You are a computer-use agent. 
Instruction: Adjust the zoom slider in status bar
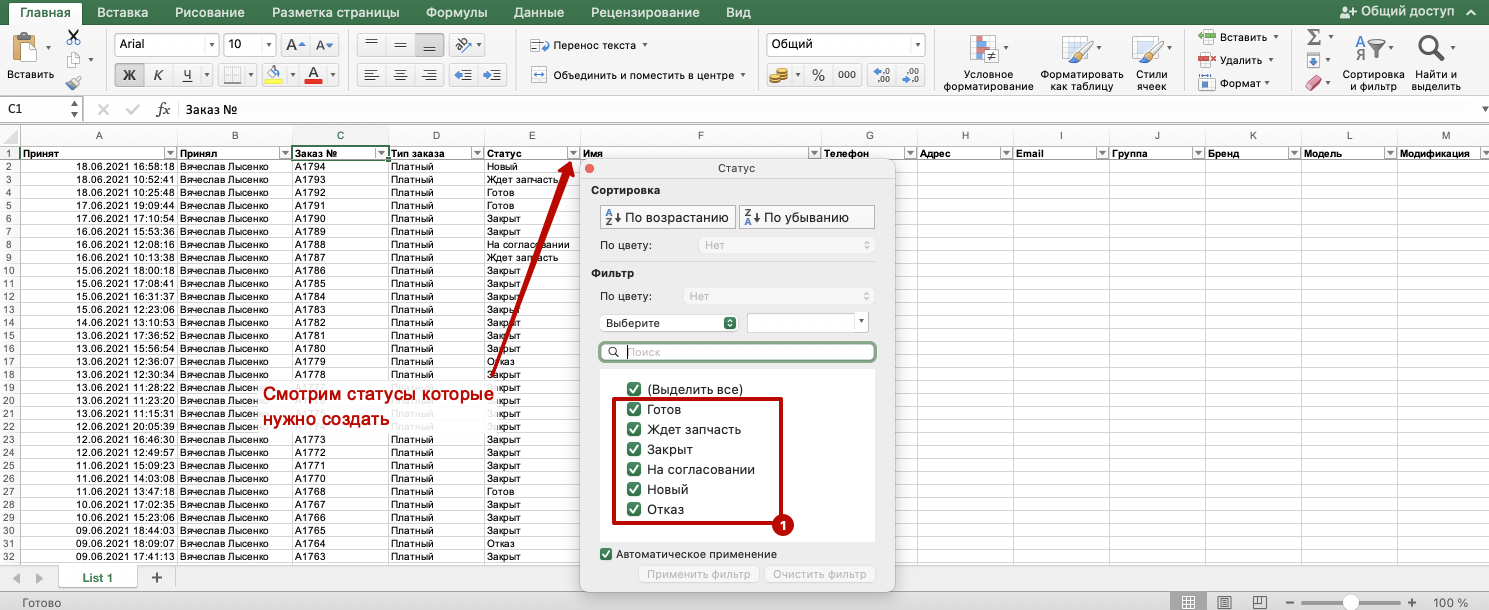click(1350, 602)
